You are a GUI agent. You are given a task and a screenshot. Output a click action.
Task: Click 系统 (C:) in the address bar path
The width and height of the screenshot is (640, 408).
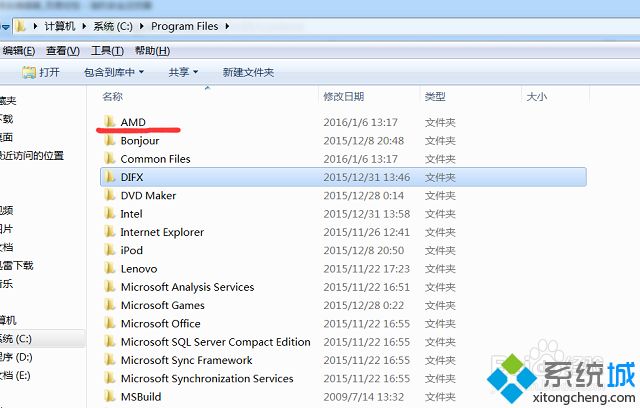(x=113, y=27)
